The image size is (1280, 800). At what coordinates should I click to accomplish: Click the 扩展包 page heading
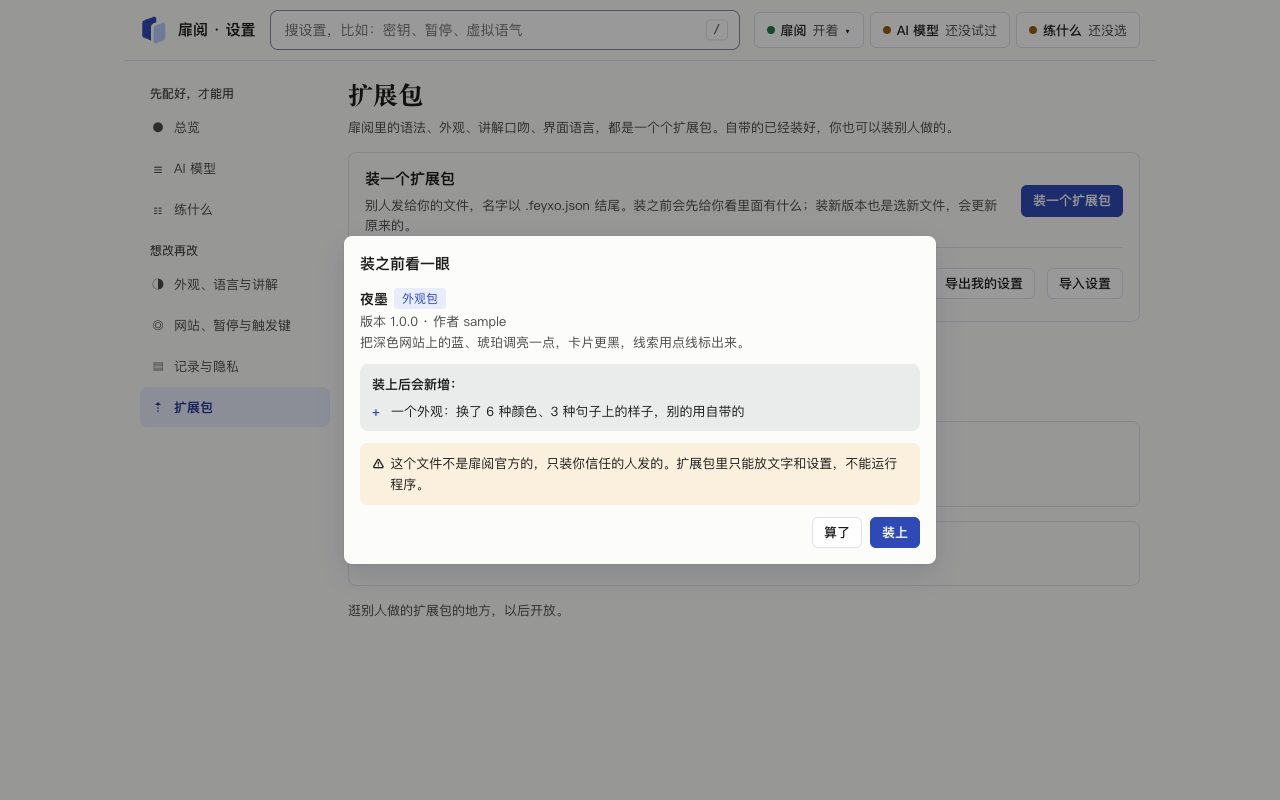[386, 95]
